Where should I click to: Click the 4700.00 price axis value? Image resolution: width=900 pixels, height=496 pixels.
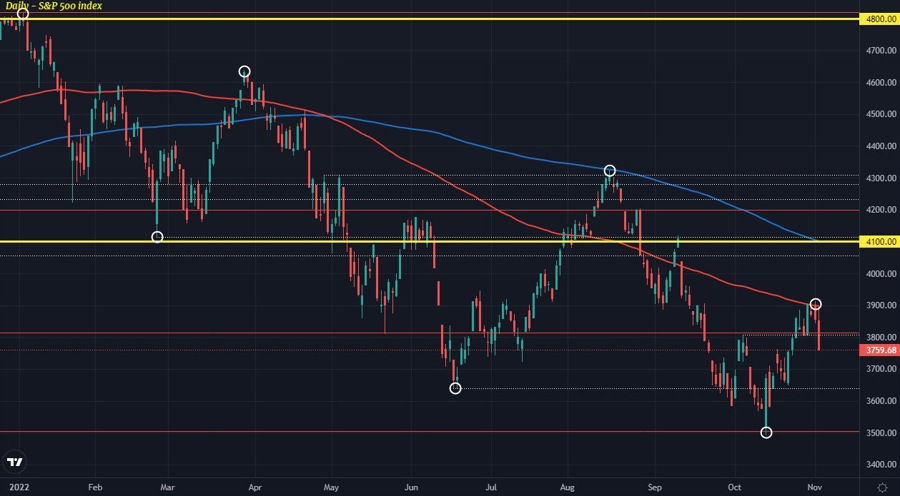pos(881,51)
